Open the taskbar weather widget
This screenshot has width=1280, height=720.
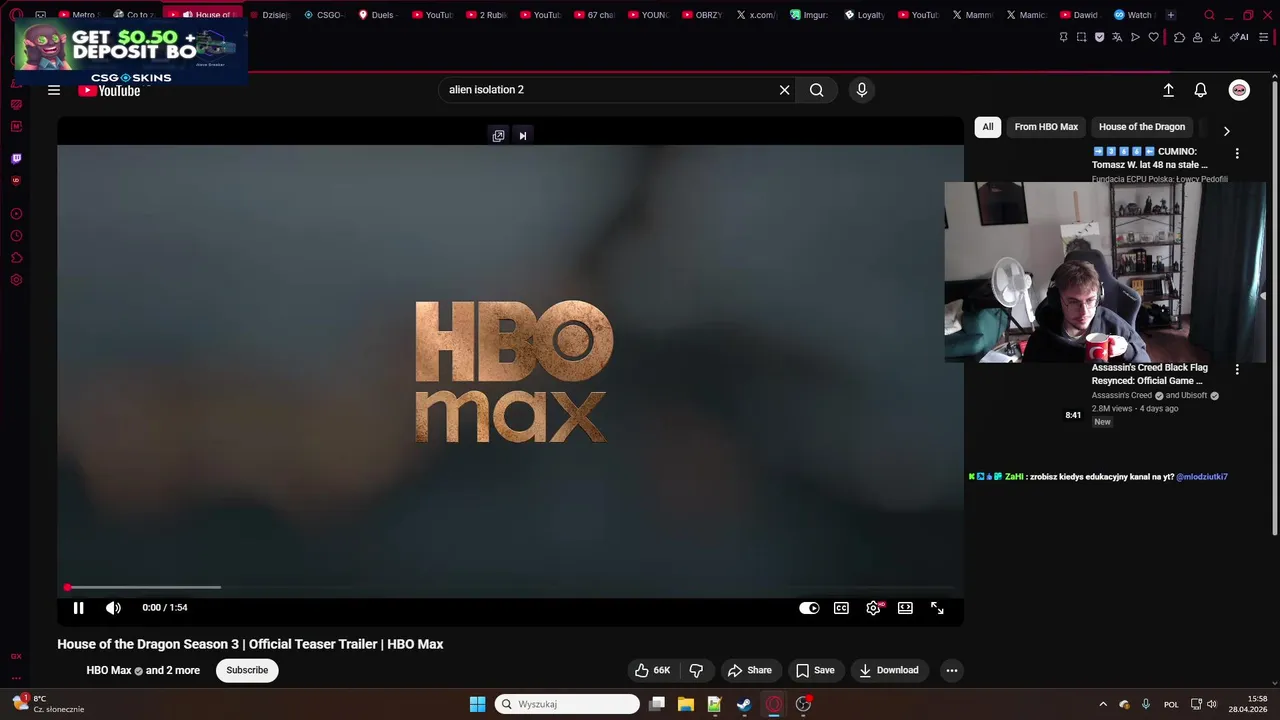(48, 704)
